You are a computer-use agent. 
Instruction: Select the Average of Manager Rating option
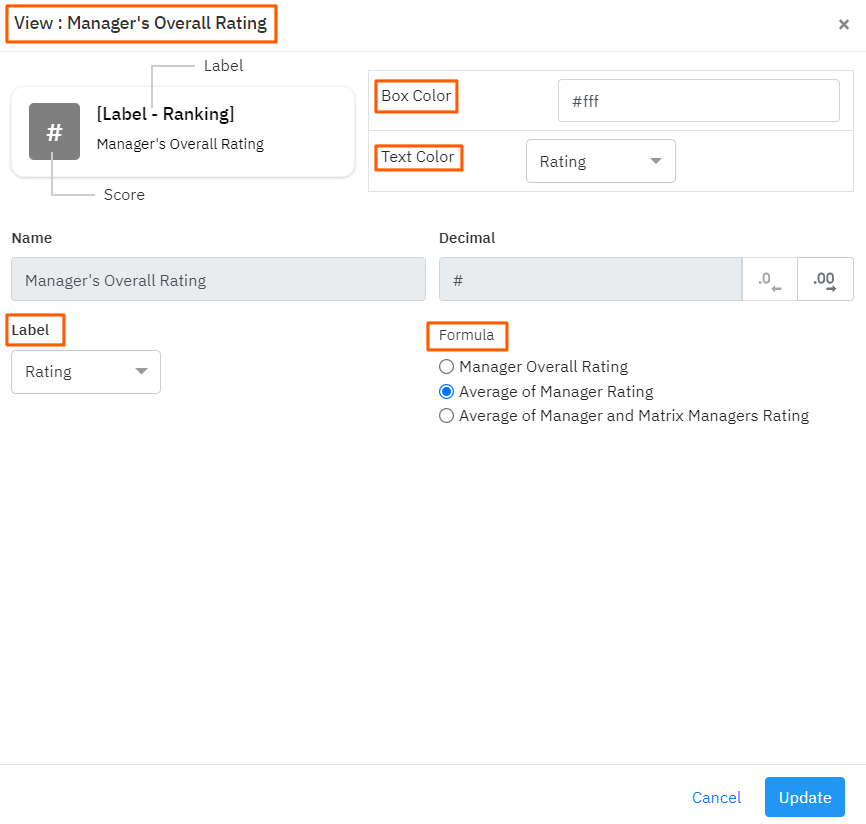point(447,392)
